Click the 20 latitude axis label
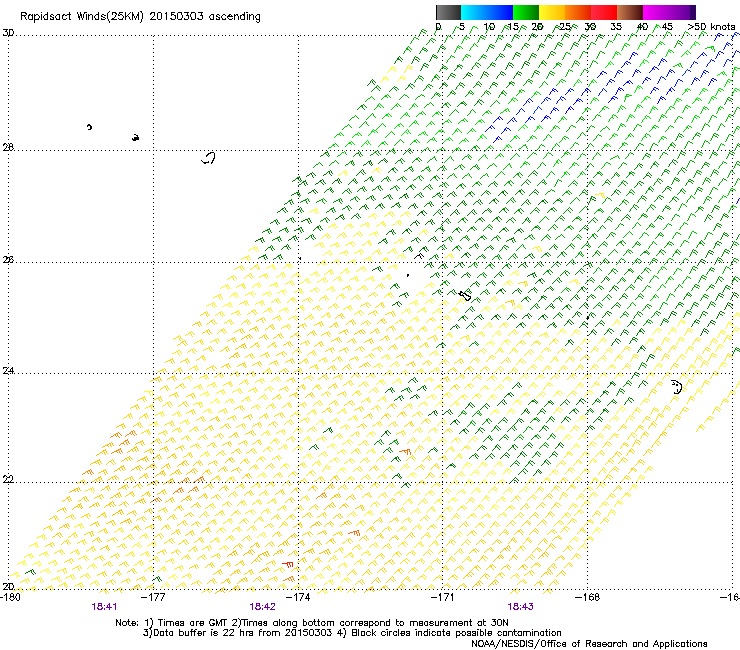 pyautogui.click(x=8, y=586)
